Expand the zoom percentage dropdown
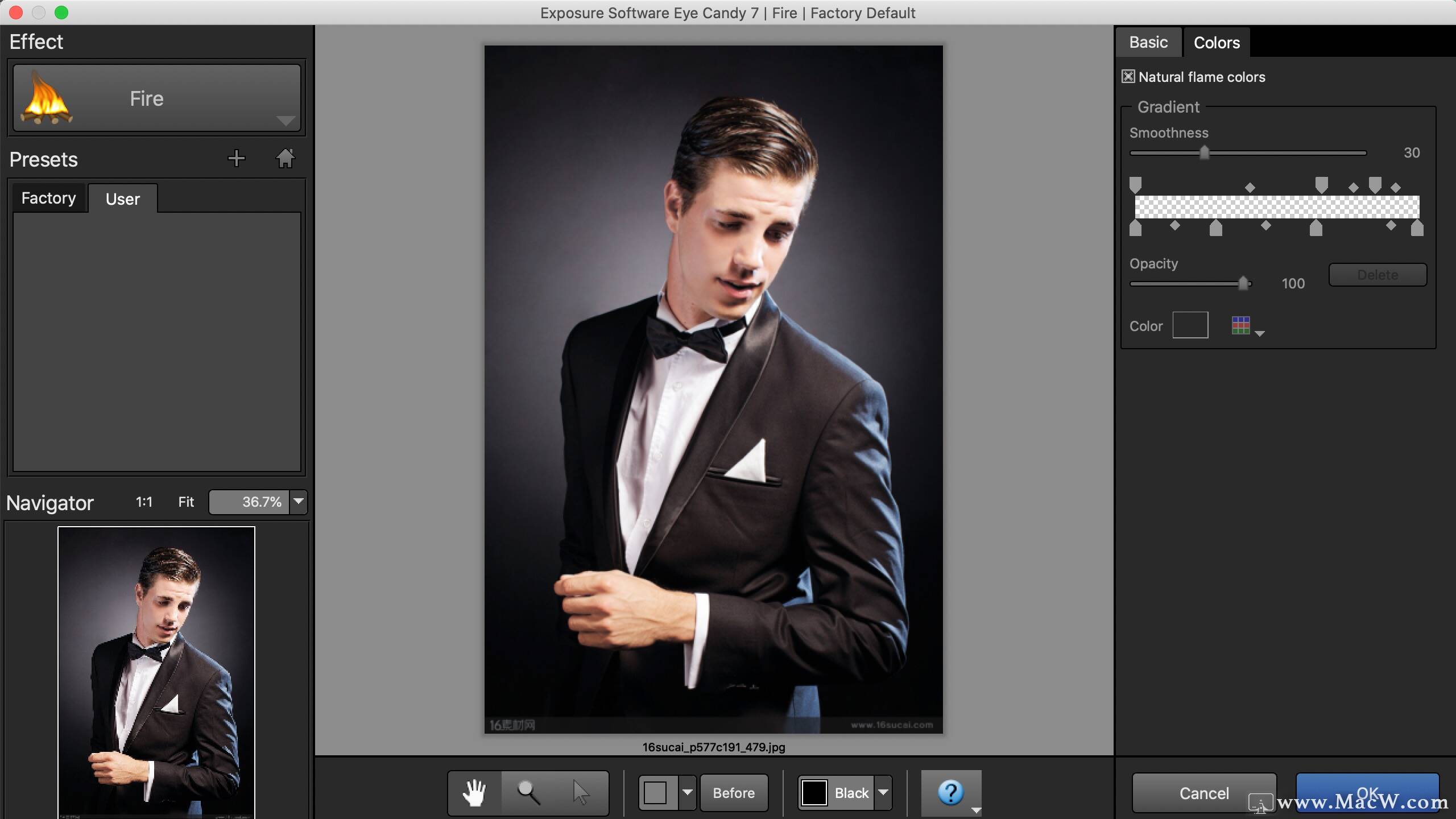 coord(299,502)
